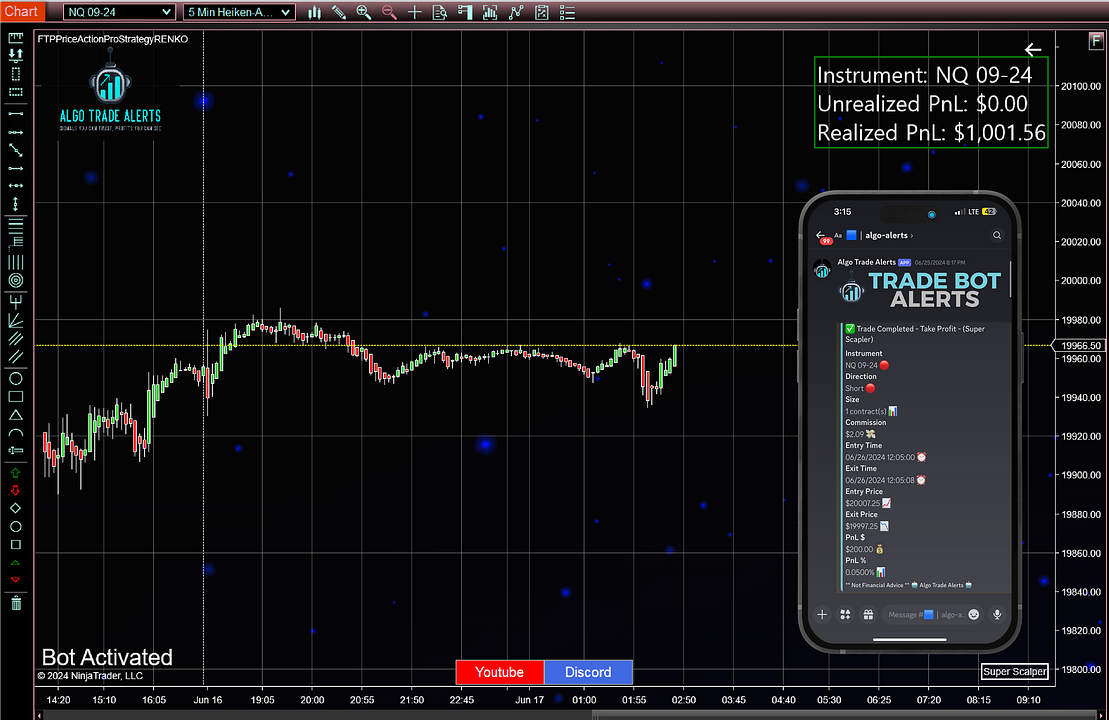Viewport: 1109px width, 720px height.
Task: Select the Rectangle drawing tool
Action: (x=16, y=397)
